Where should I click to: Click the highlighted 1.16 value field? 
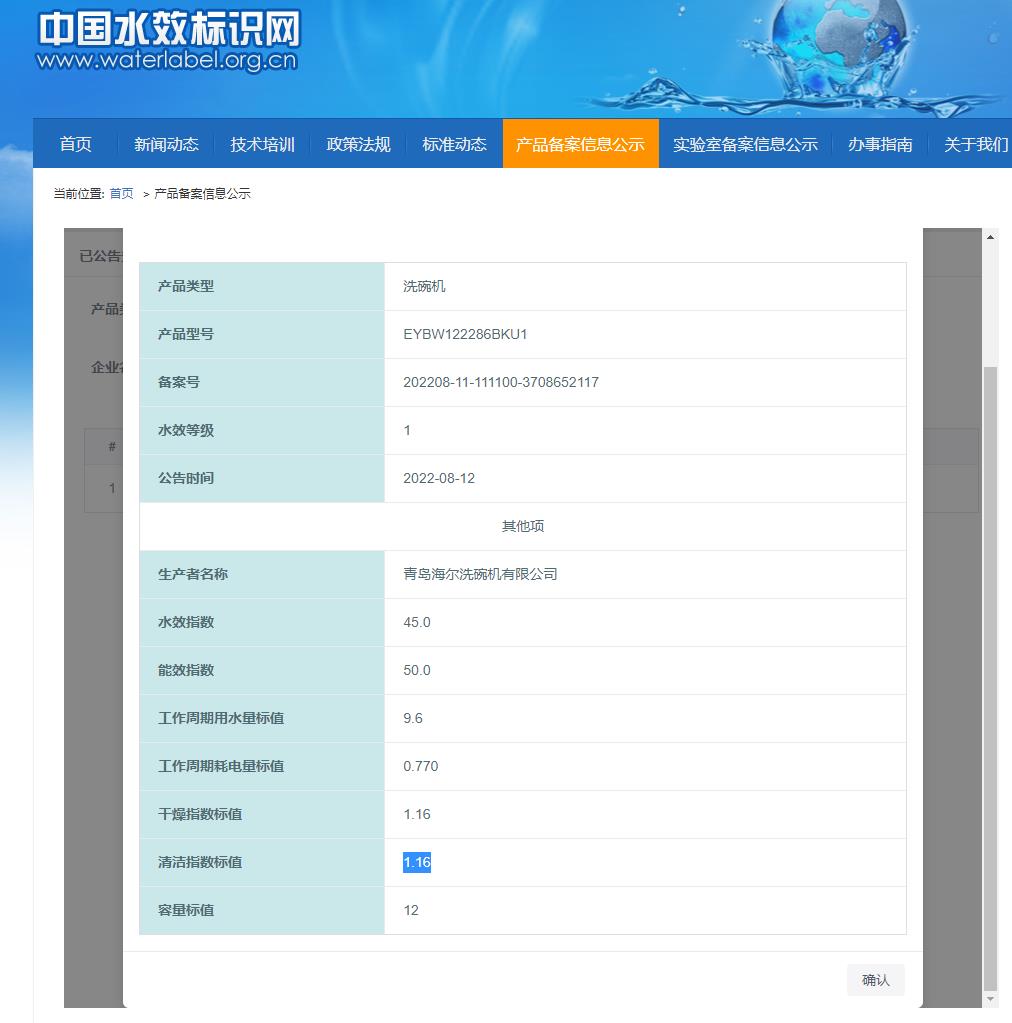click(416, 862)
